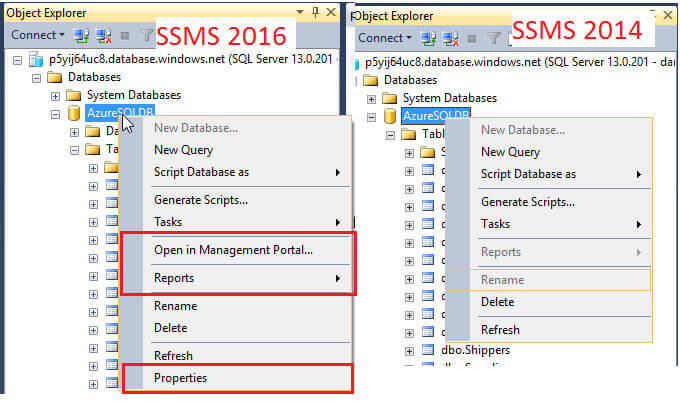The image size is (680, 401).
Task: Click Databases folder icon in SSMS 2014
Action: click(x=370, y=80)
